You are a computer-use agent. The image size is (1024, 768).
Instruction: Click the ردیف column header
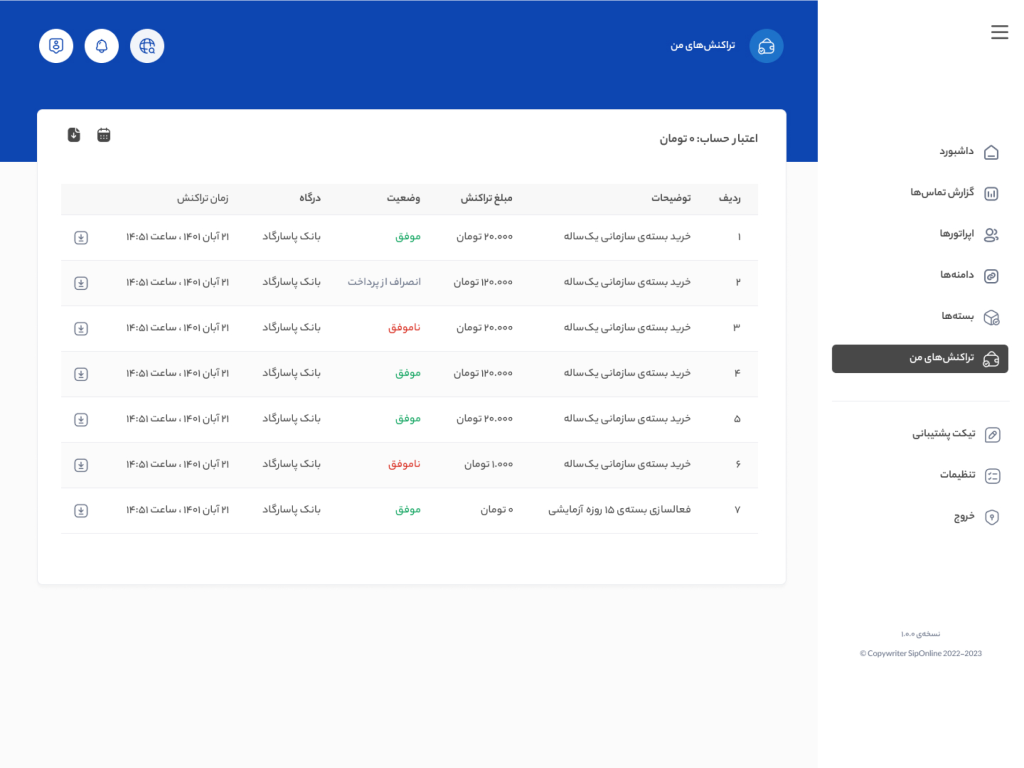click(729, 199)
